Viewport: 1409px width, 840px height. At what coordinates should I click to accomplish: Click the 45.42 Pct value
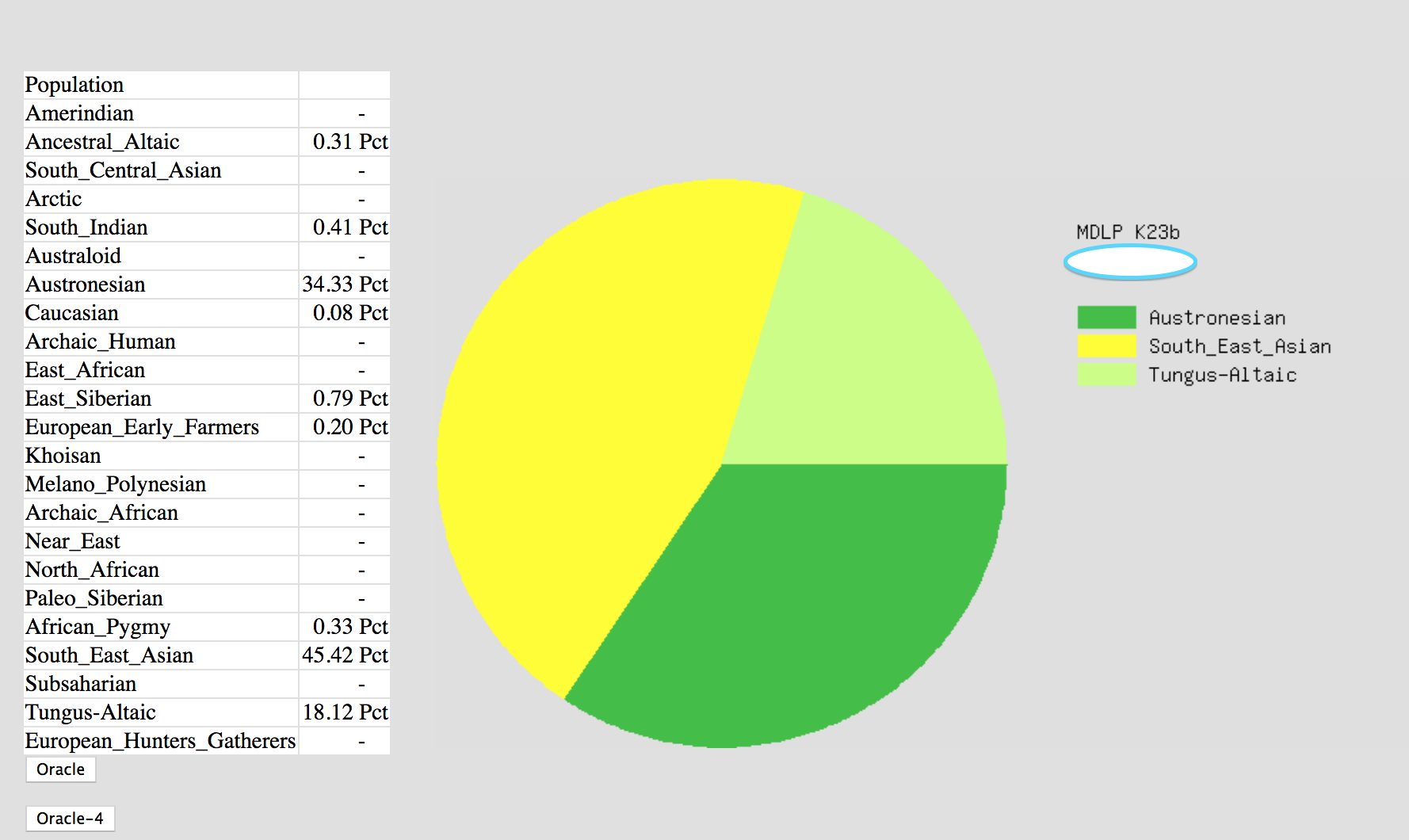click(345, 655)
